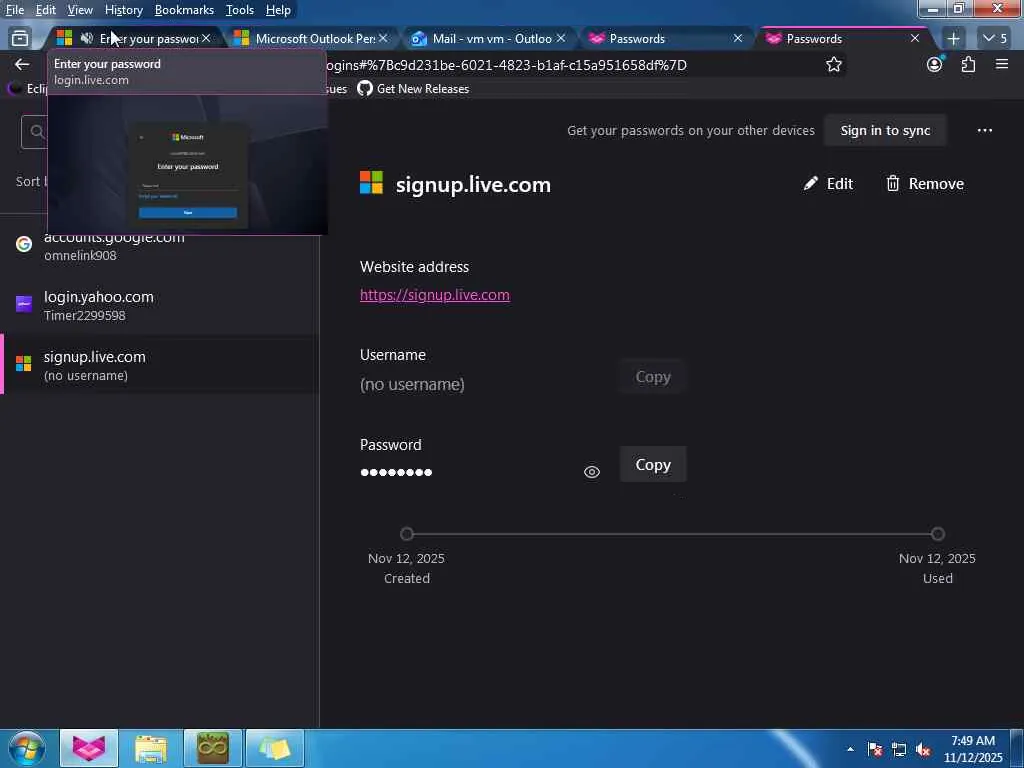Close the Mail - vm vm tab

pyautogui.click(x=560, y=39)
